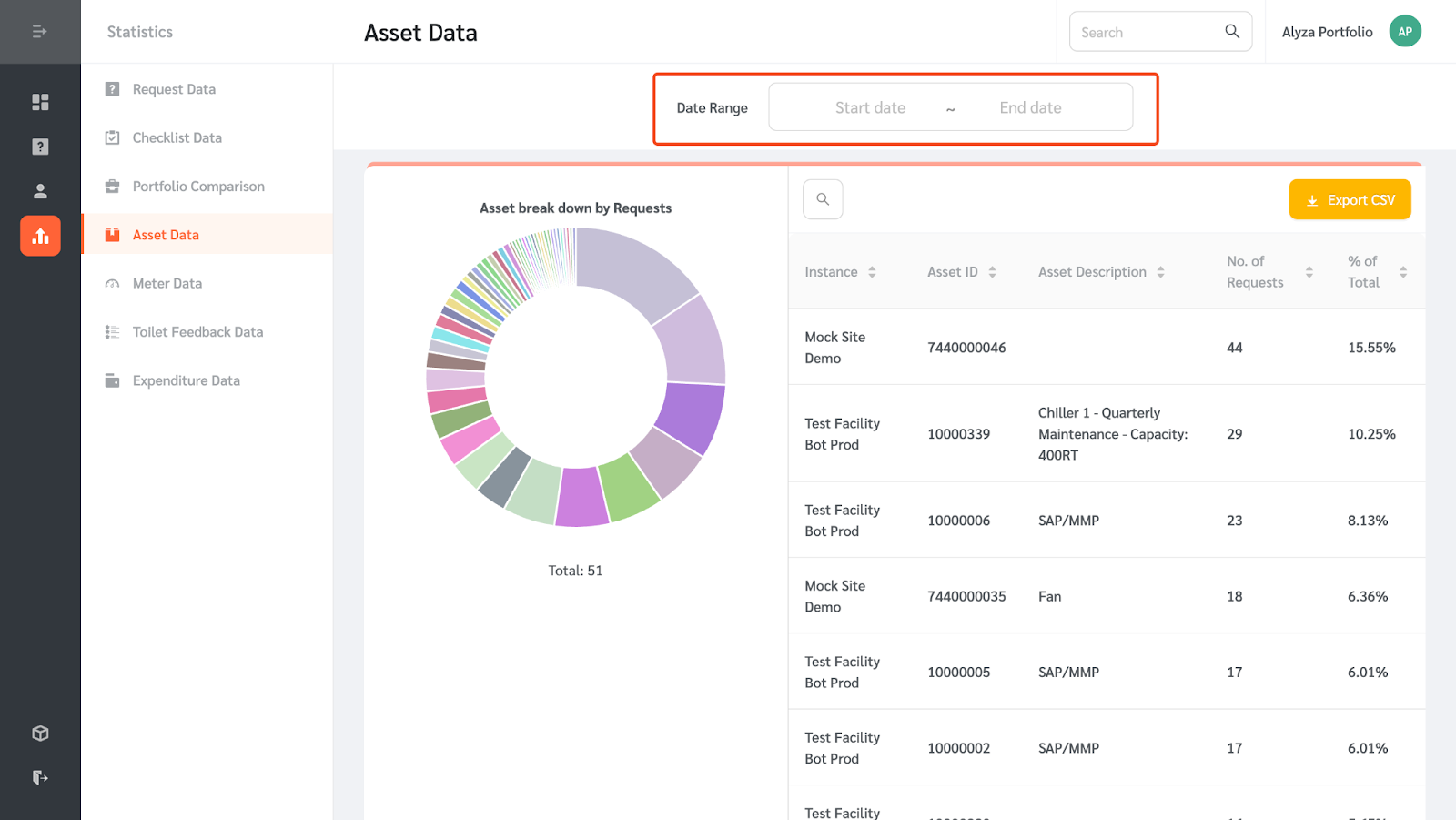Click the 6.36% total value

[1368, 596]
